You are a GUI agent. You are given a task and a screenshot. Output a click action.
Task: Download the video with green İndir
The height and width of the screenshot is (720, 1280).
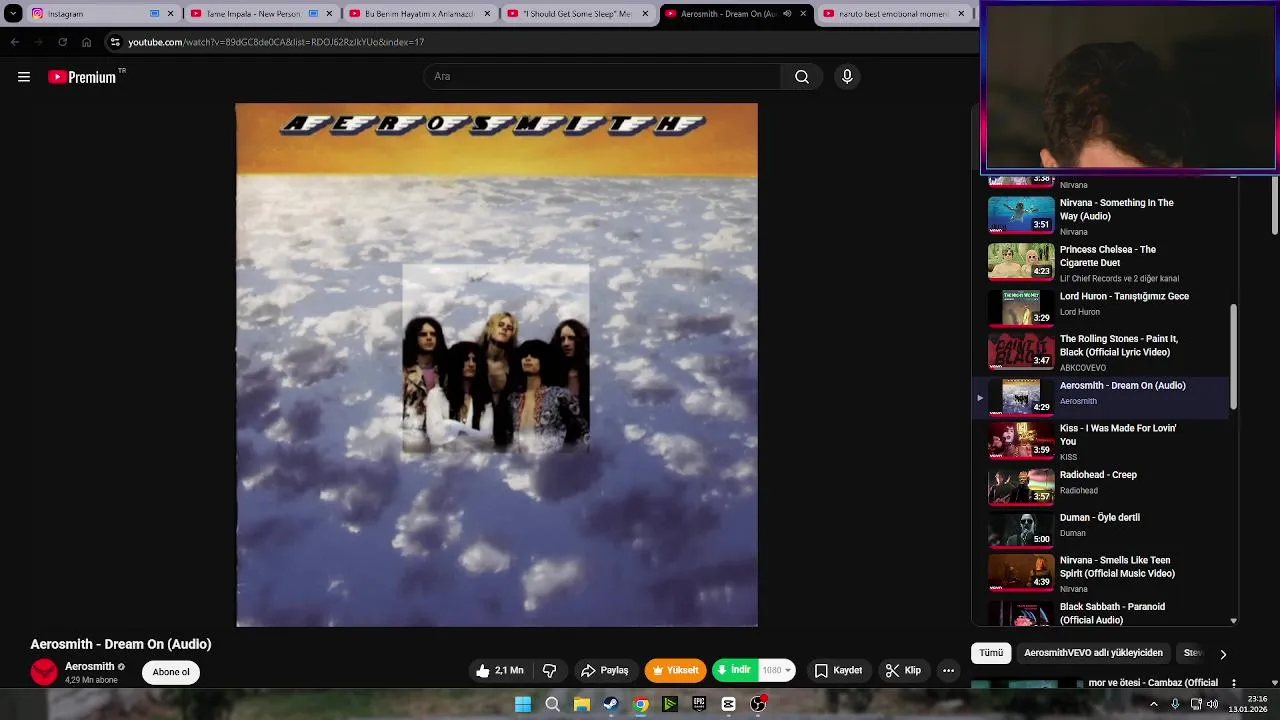tap(734, 671)
